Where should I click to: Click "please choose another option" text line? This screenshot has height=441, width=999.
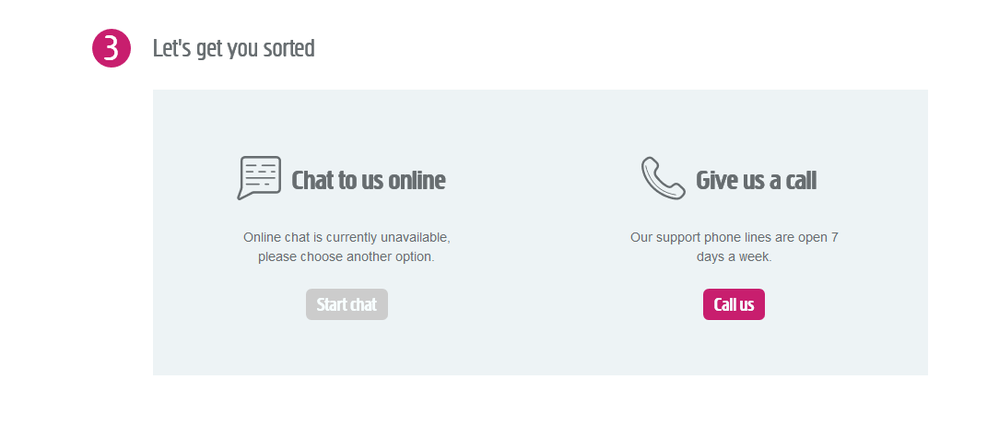[x=347, y=257]
